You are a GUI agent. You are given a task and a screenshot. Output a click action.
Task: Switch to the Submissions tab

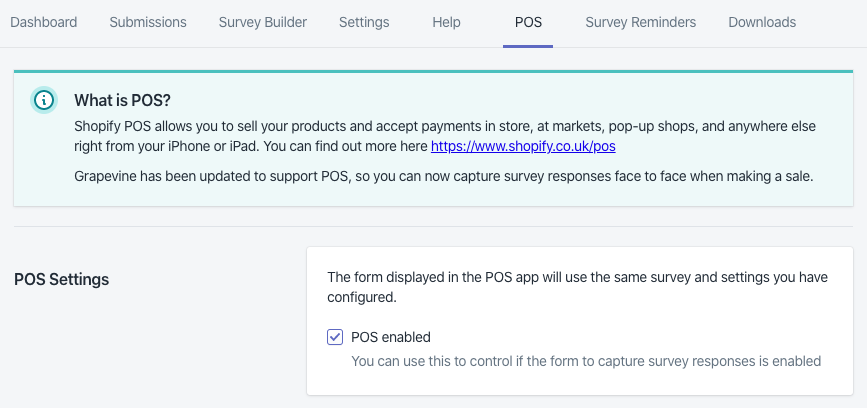tap(148, 22)
